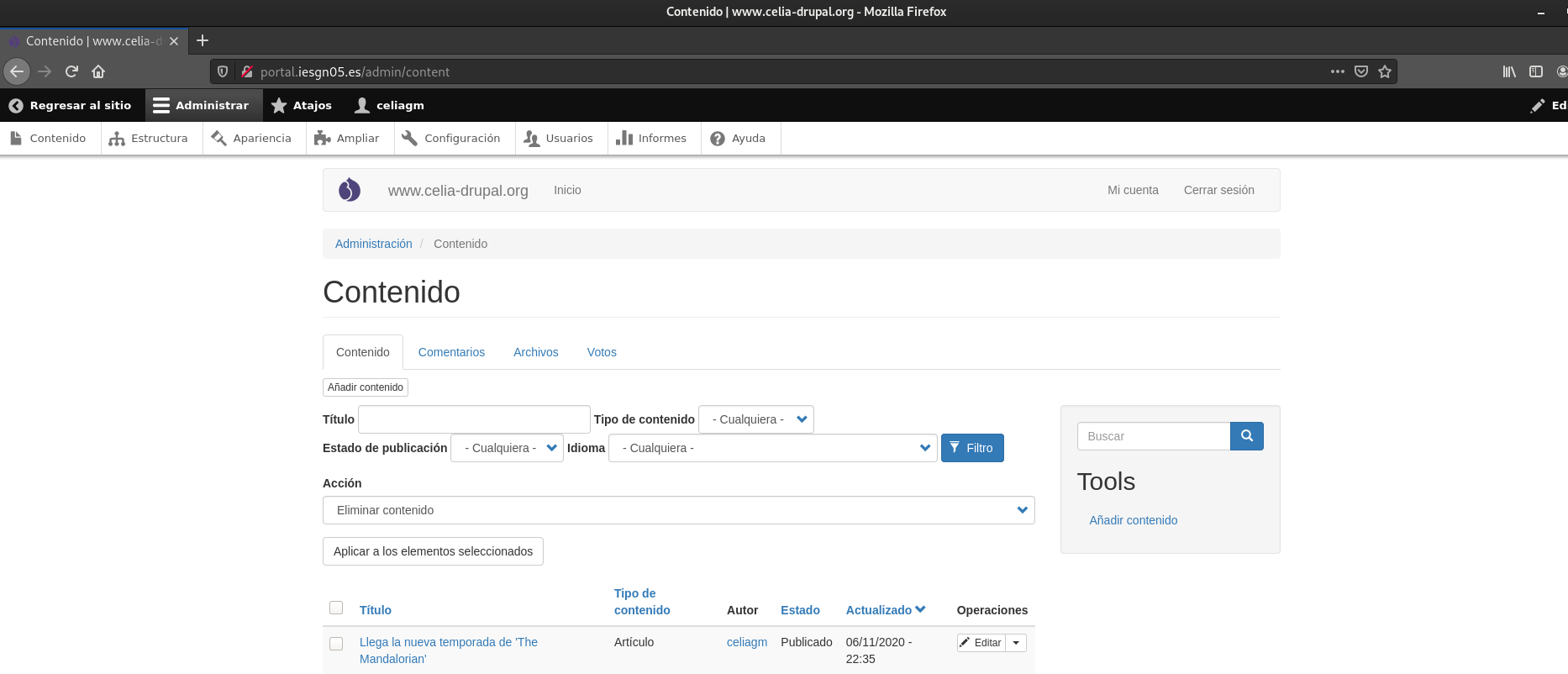This screenshot has height=674, width=1568.
Task: Open page actions three-dots menu
Action: pos(1337,71)
